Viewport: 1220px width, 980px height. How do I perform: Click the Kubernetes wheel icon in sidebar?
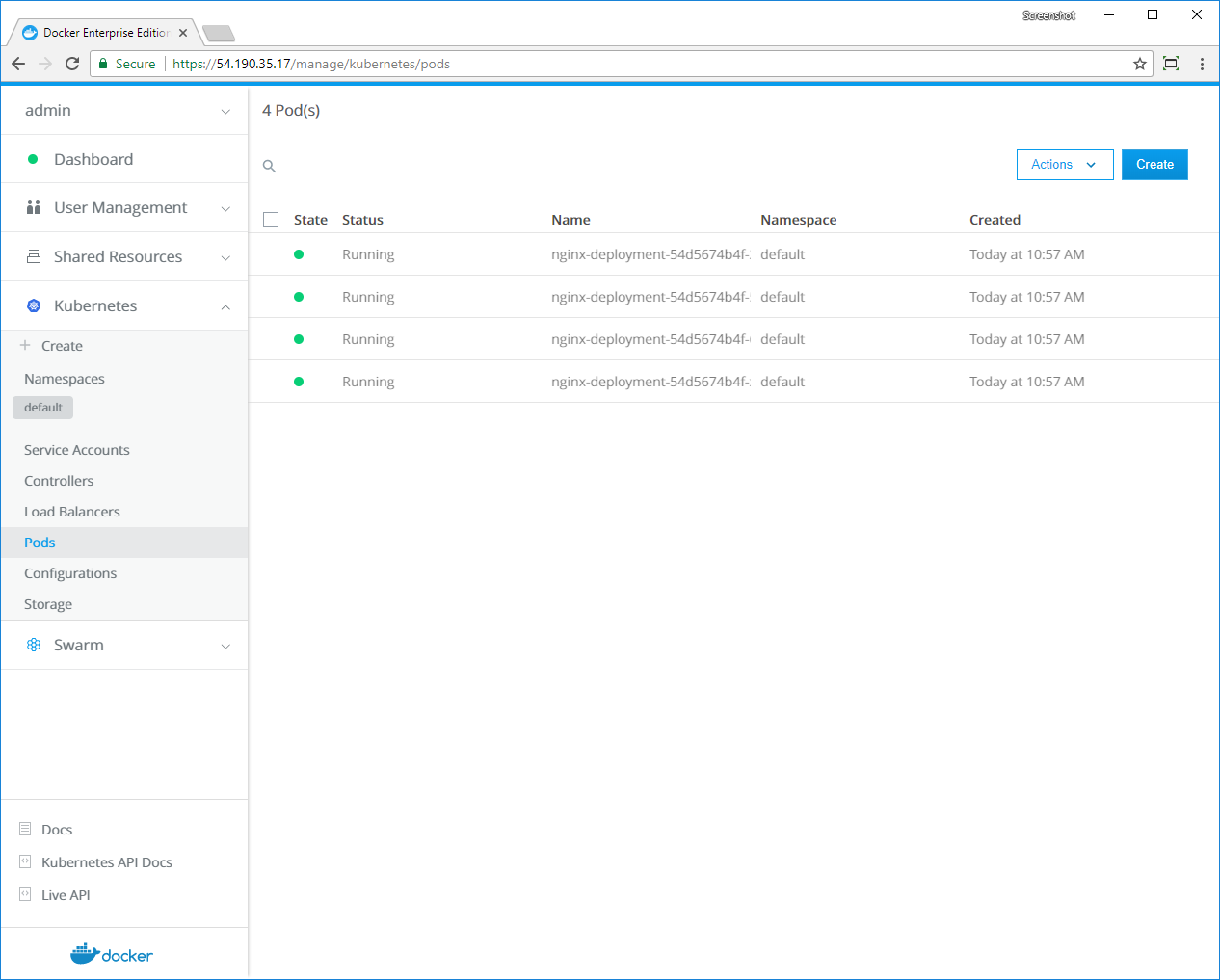pos(34,305)
